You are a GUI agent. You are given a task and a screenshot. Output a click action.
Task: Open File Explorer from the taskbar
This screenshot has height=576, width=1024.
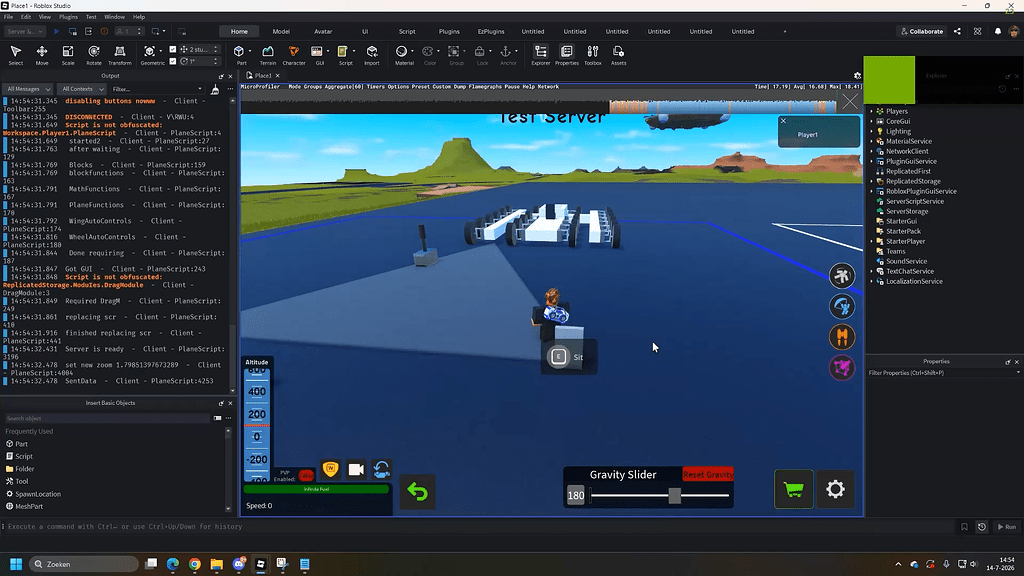(x=216, y=564)
